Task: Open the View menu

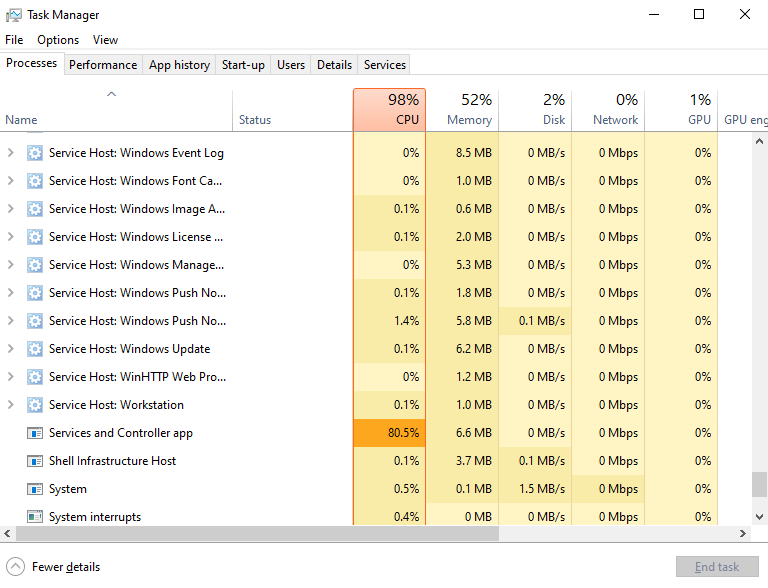Action: pyautogui.click(x=105, y=40)
